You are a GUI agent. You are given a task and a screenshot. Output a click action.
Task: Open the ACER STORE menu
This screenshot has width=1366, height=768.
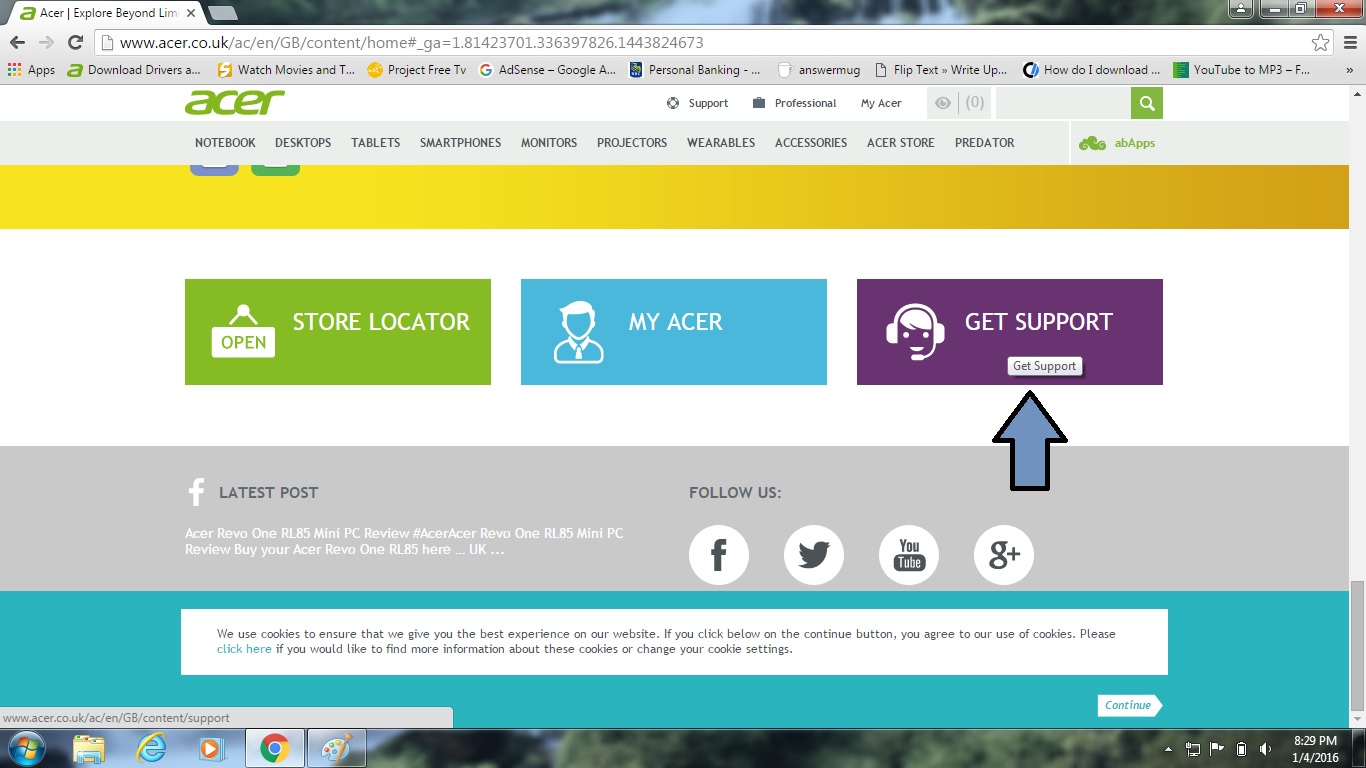pyautogui.click(x=901, y=143)
